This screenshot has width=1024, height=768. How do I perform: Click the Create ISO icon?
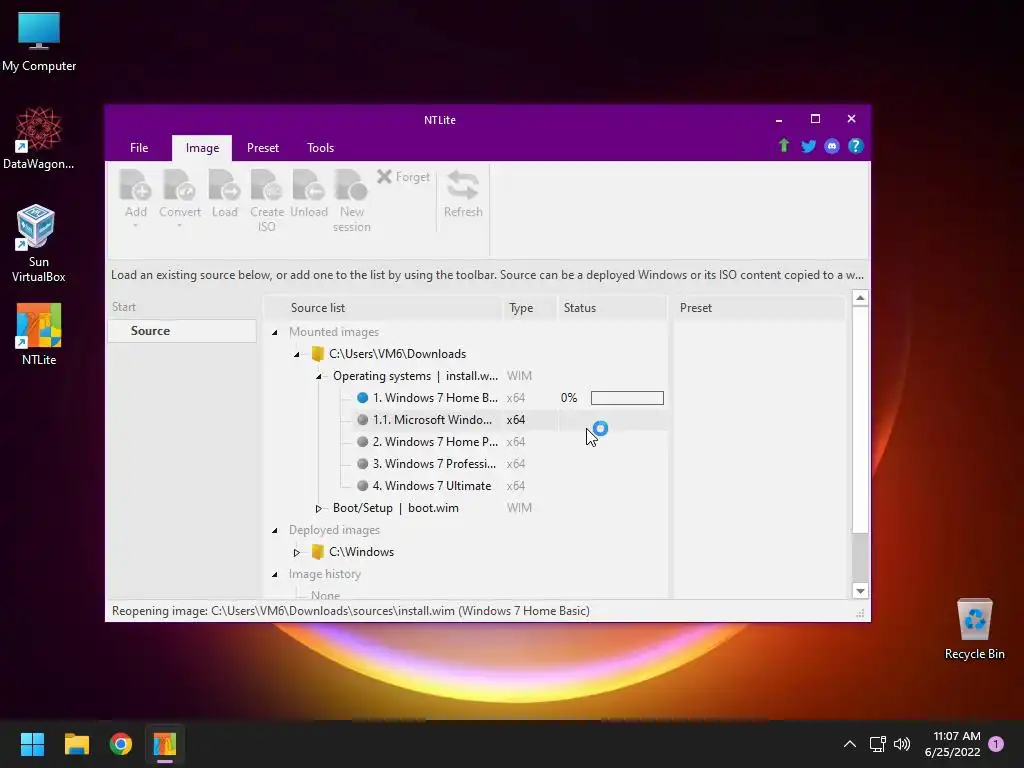(266, 185)
